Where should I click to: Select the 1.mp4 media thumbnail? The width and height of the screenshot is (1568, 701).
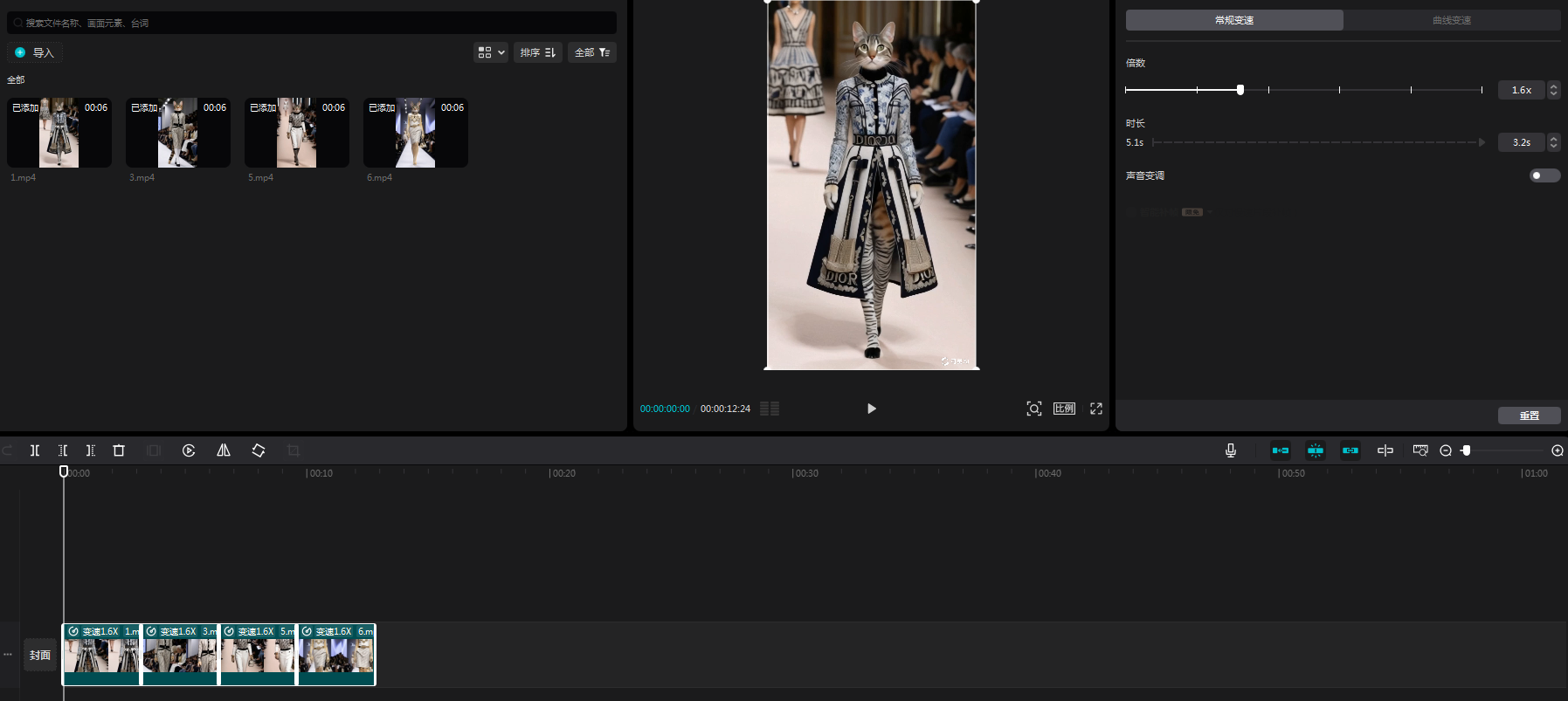59,133
